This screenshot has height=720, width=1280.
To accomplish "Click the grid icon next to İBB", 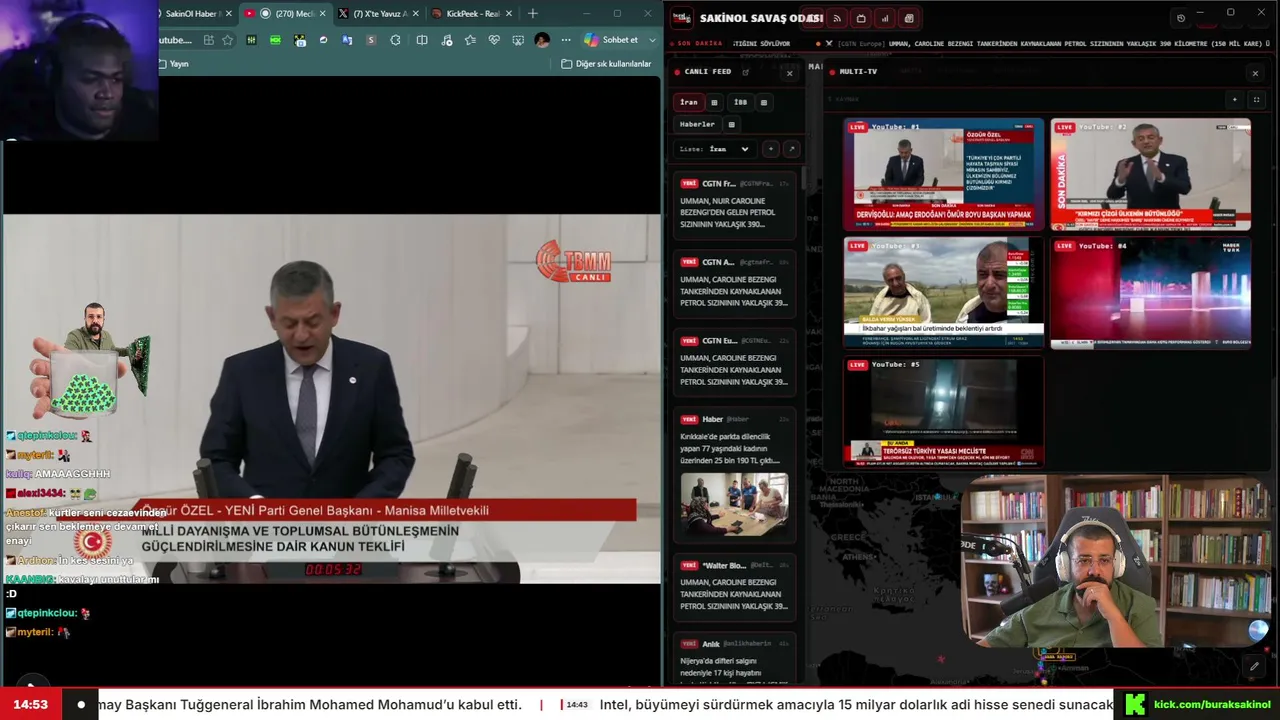I will click(764, 102).
